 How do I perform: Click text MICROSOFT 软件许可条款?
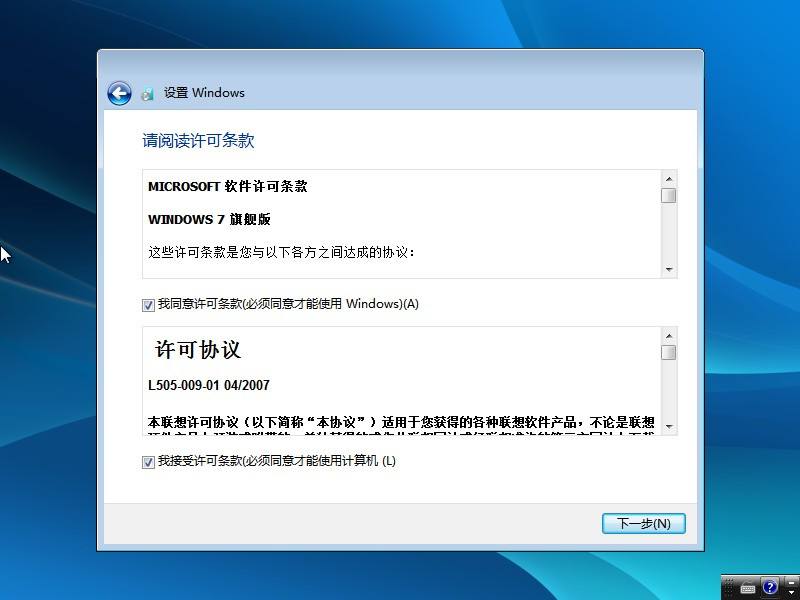pos(228,186)
